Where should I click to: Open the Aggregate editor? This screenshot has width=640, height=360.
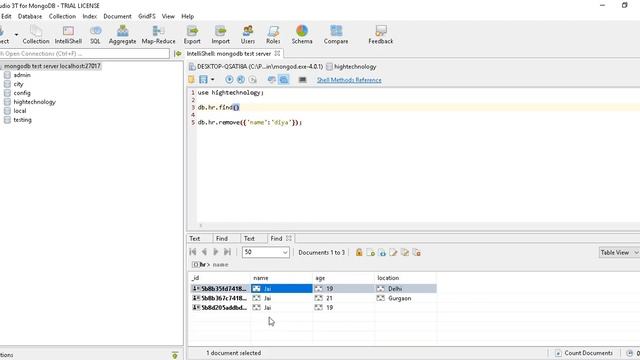pyautogui.click(x=122, y=35)
